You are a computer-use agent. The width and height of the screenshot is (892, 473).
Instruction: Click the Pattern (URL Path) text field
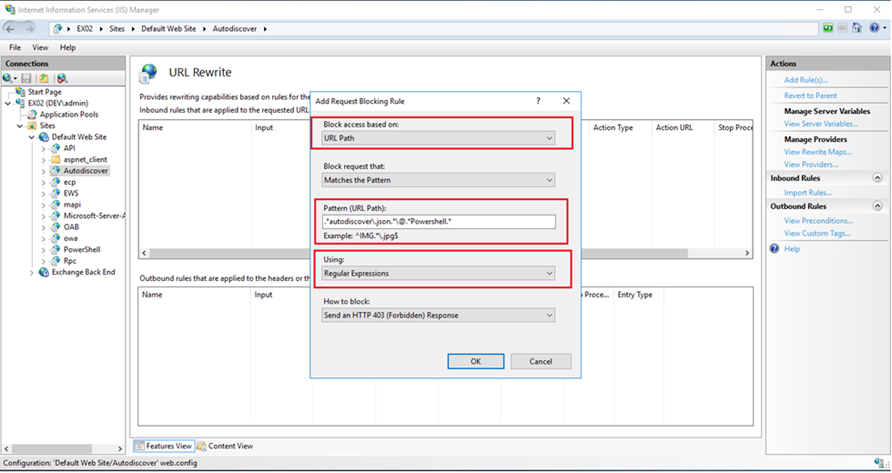tap(437, 222)
